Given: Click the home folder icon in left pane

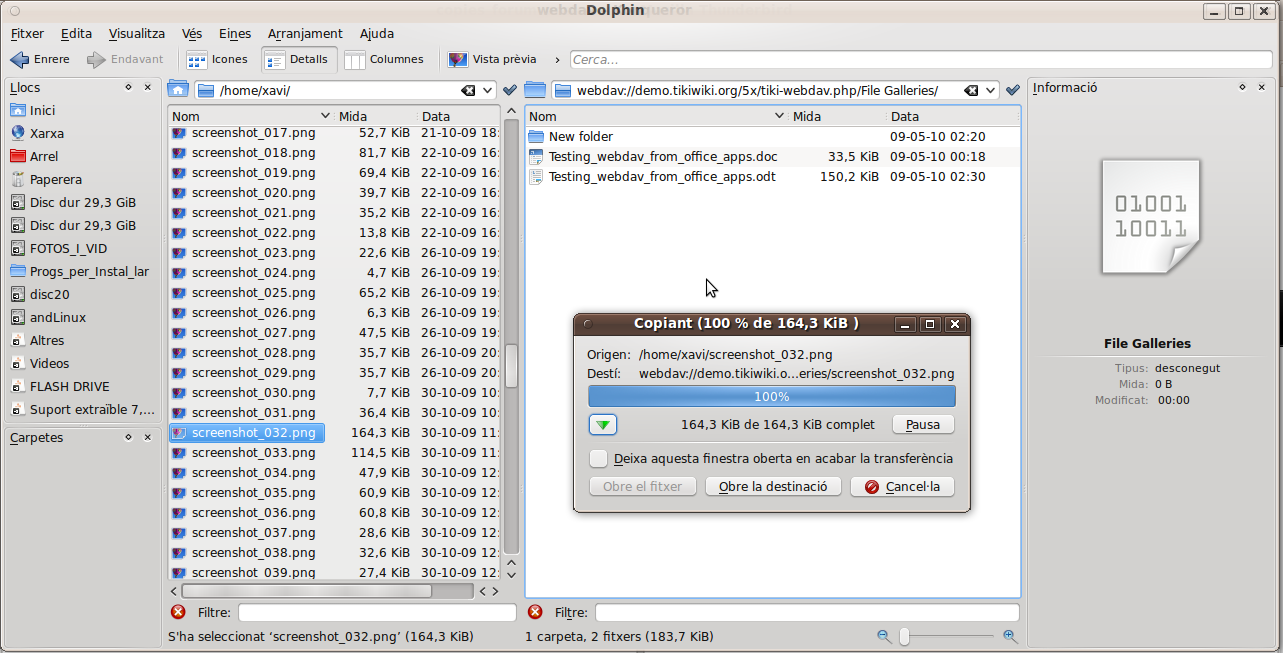Looking at the screenshot, I should pos(178,90).
